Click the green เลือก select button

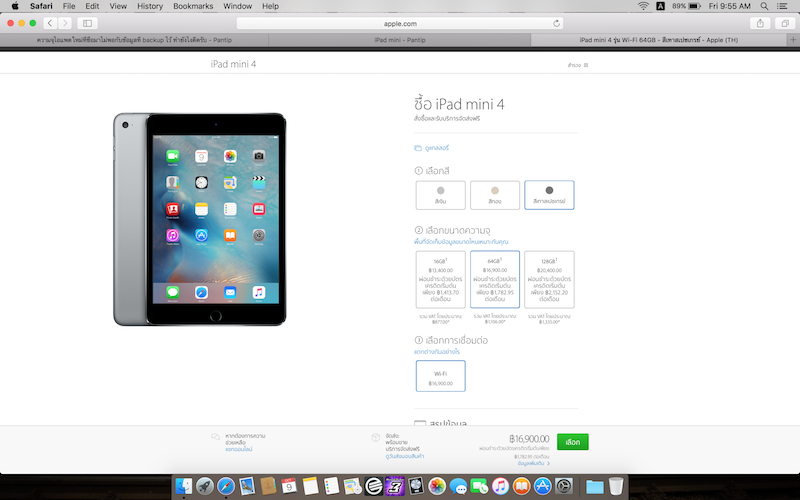coord(572,442)
